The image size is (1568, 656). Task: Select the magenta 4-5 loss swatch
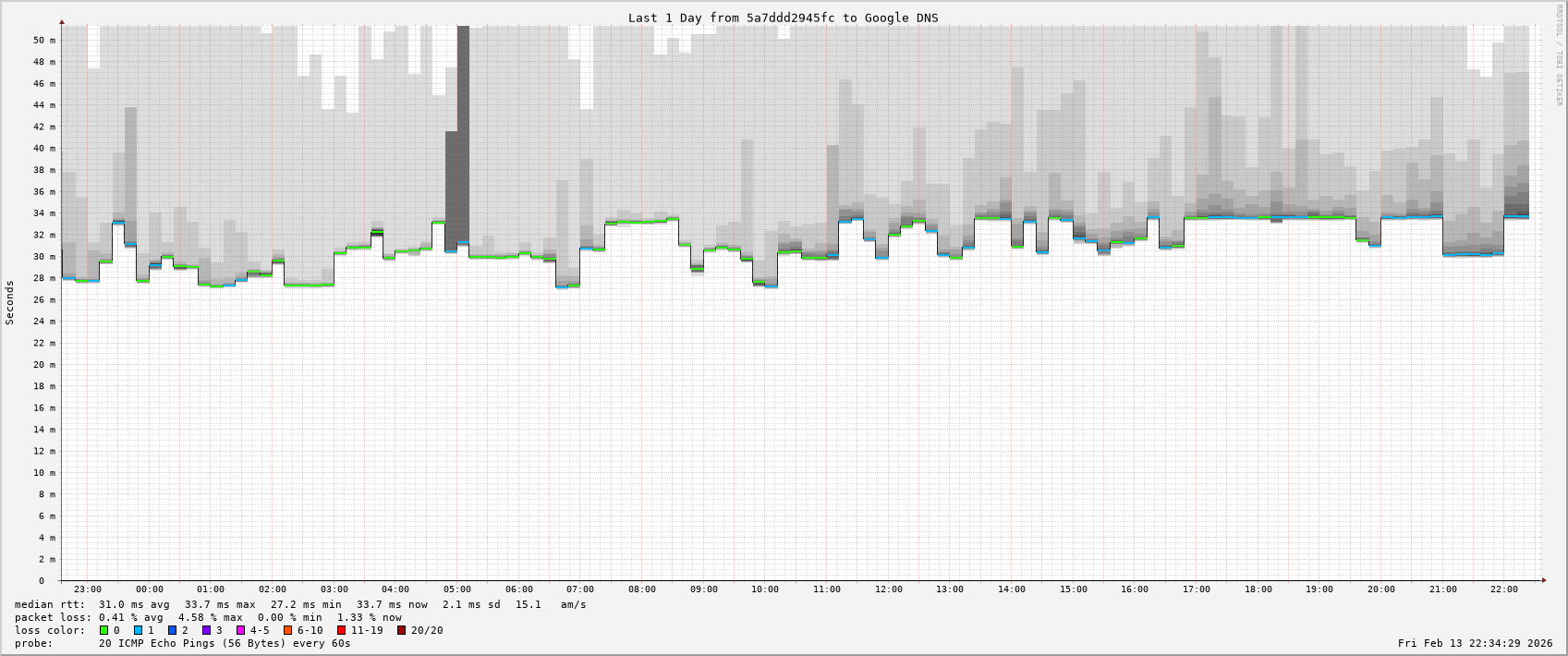[241, 630]
